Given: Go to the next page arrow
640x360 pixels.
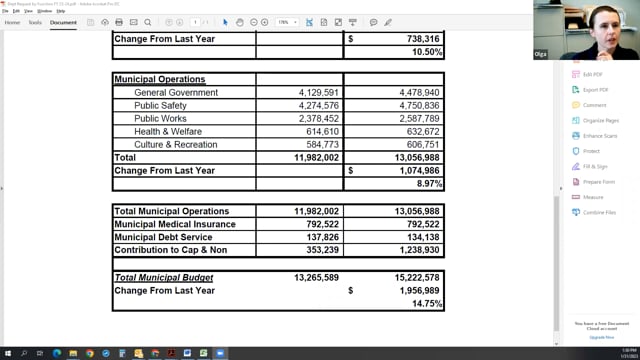Looking at the screenshot, I should 180,22.
